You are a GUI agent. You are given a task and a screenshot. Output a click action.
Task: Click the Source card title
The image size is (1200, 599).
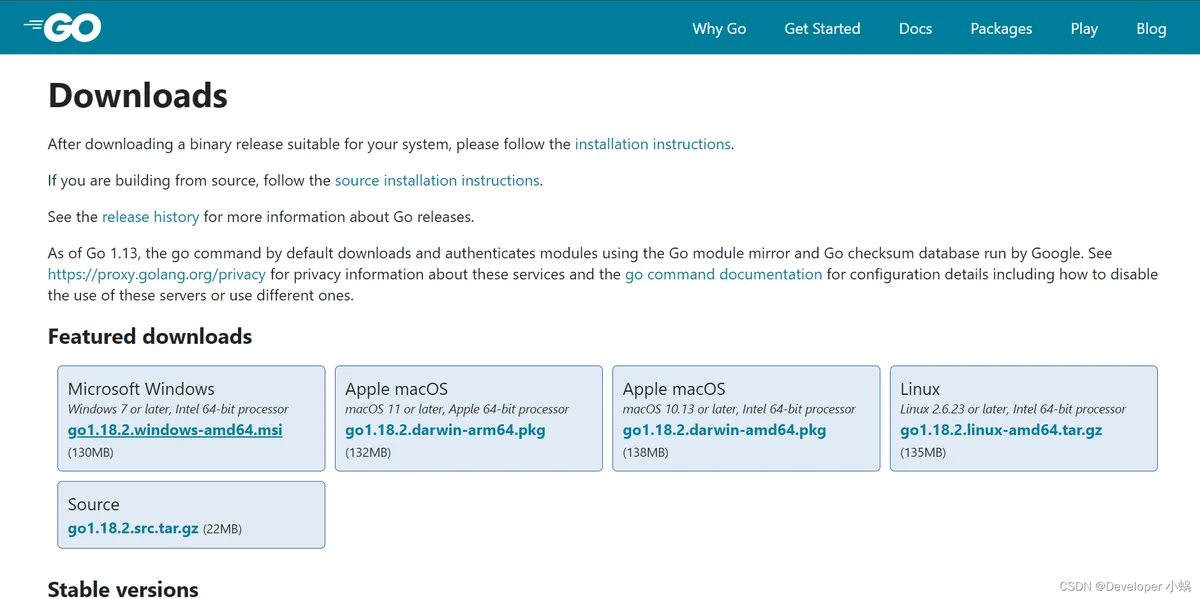pyautogui.click(x=93, y=504)
